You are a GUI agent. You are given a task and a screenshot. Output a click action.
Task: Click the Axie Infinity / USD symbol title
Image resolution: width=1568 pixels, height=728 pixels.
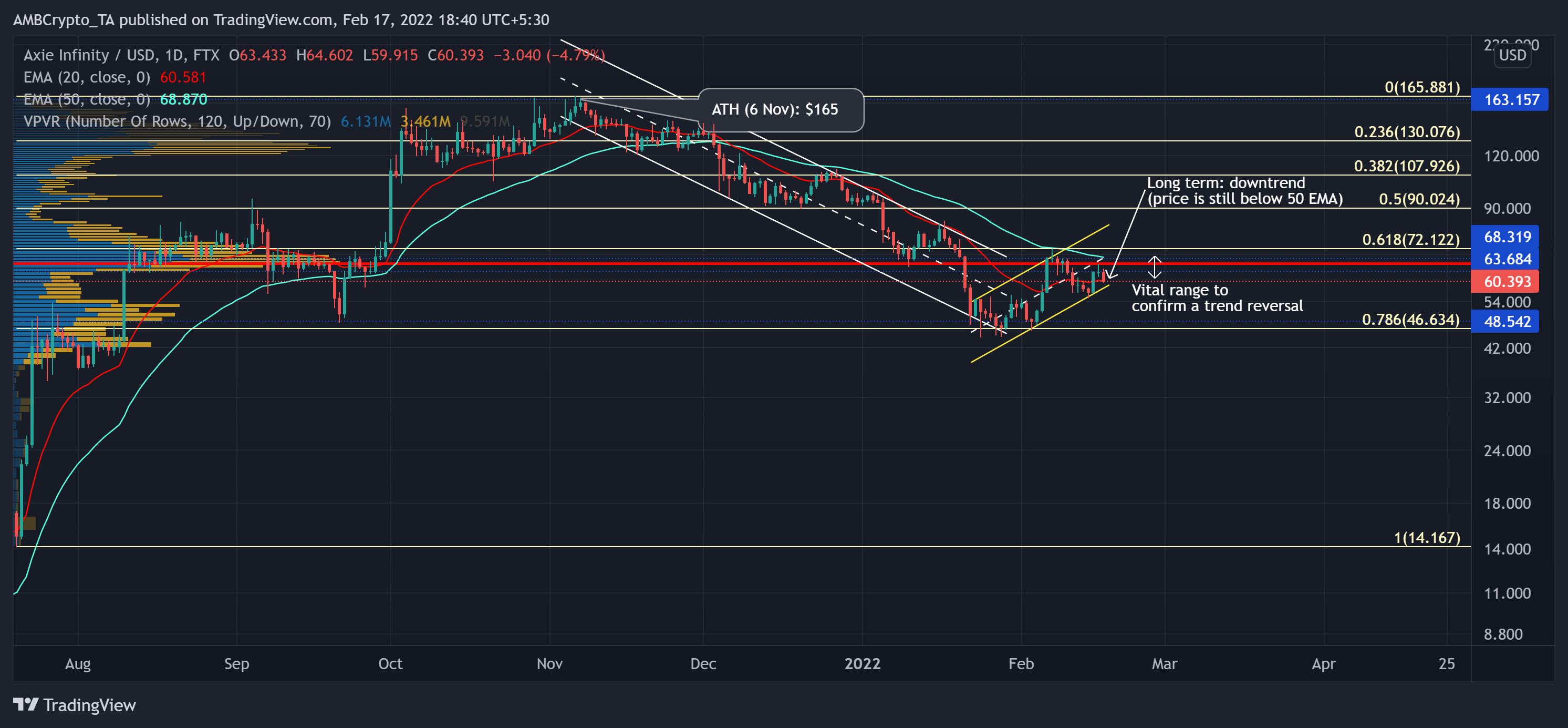tap(121, 55)
